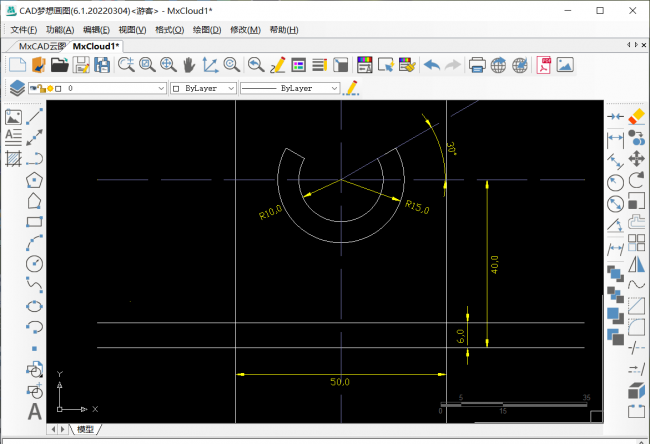This screenshot has width=650, height=444.
Task: Select the radius dimension tool
Action: click(x=615, y=182)
